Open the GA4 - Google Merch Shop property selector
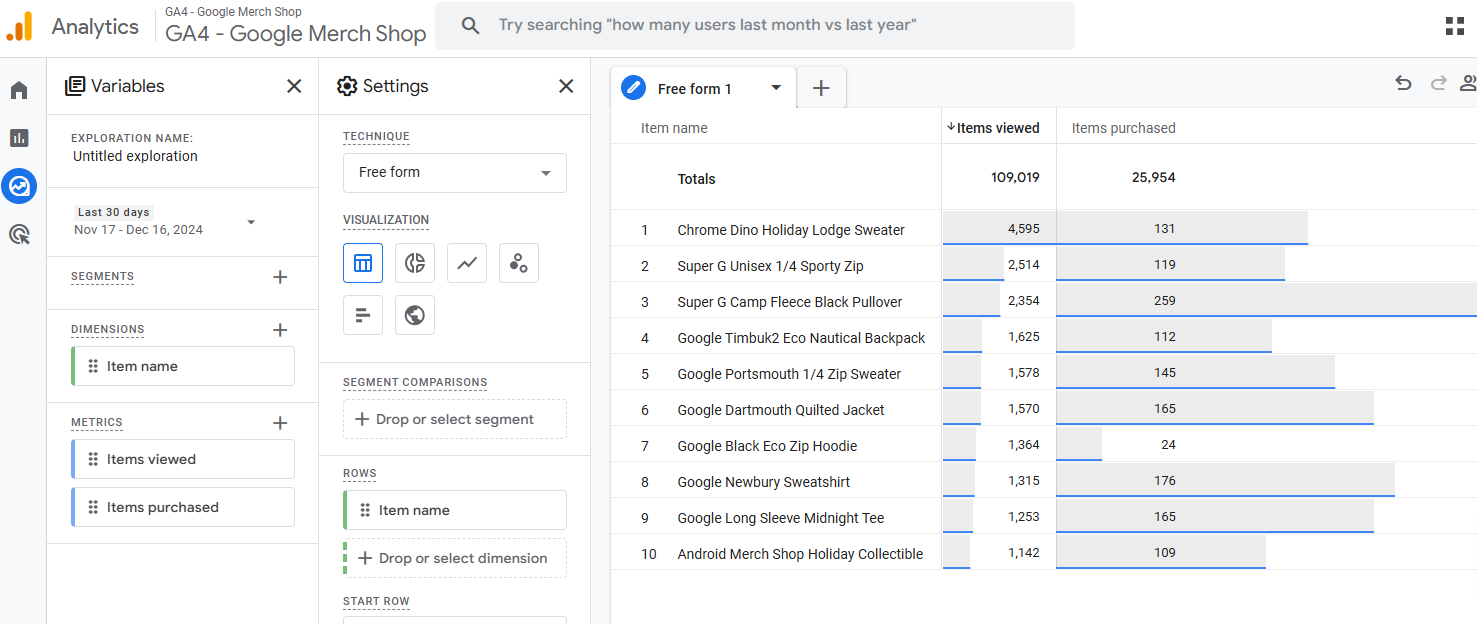This screenshot has width=1477, height=639. pyautogui.click(x=296, y=26)
